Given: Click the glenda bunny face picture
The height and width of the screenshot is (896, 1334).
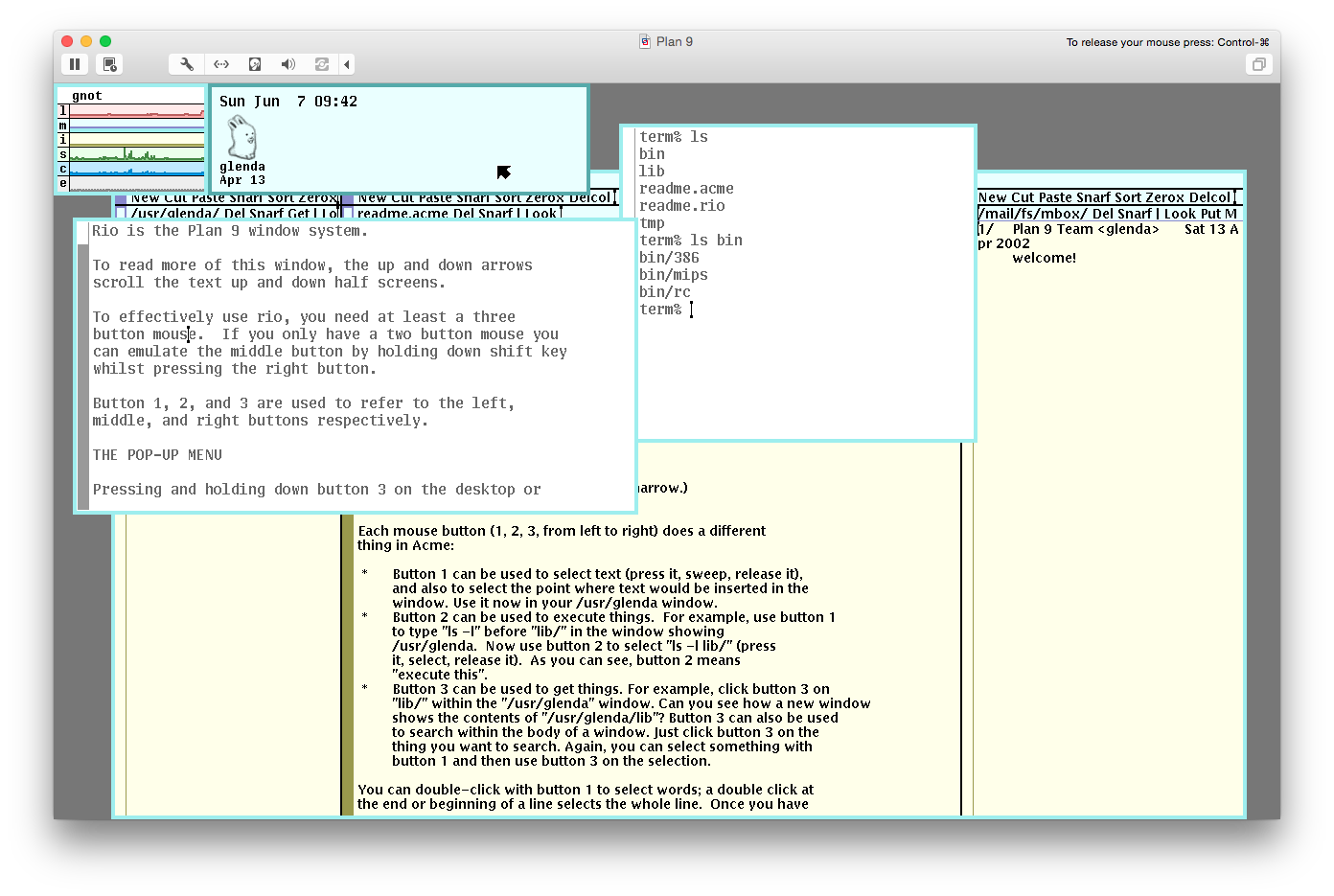Looking at the screenshot, I should pos(241,137).
